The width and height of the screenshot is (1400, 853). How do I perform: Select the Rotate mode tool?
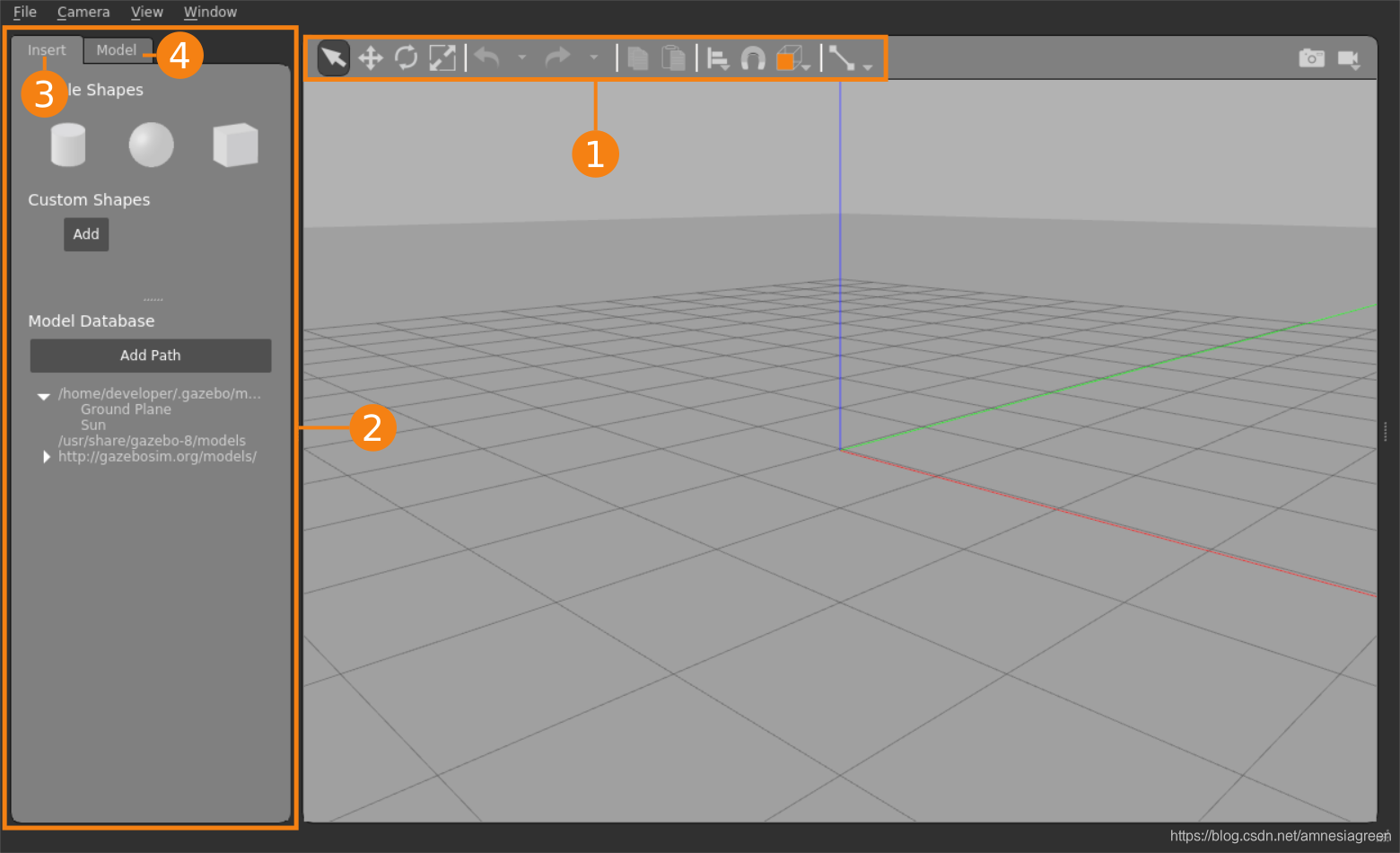407,57
